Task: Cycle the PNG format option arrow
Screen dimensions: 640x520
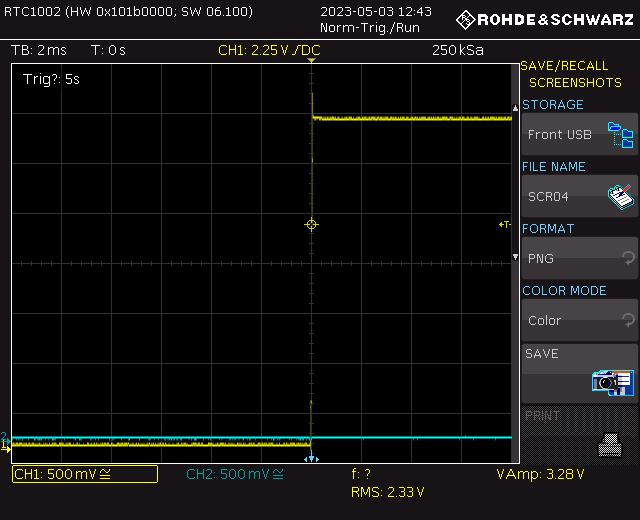Action: point(629,258)
